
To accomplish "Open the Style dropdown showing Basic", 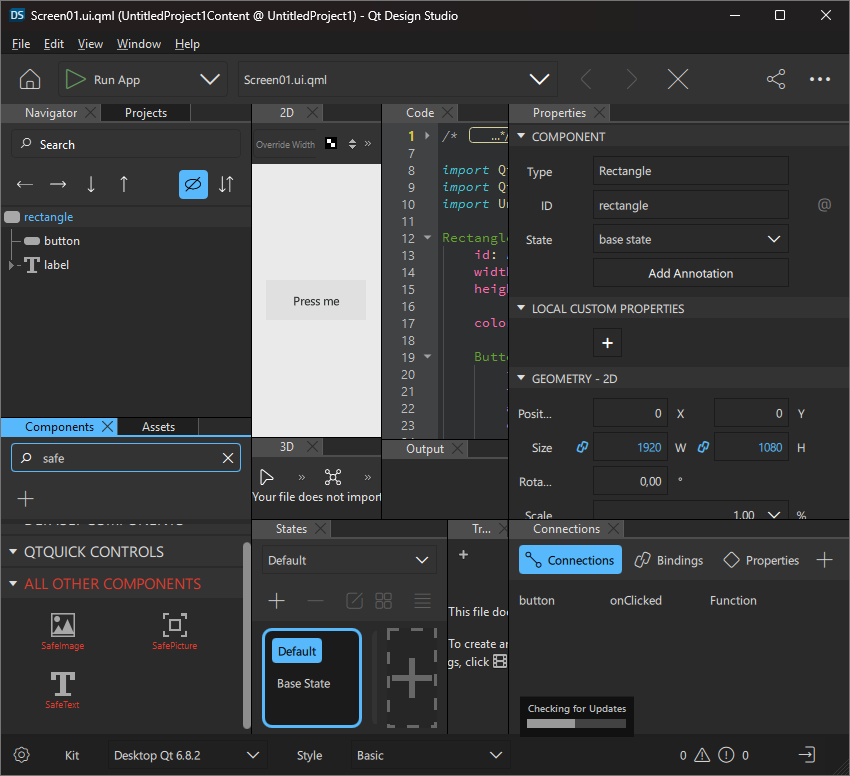I will (x=429, y=755).
